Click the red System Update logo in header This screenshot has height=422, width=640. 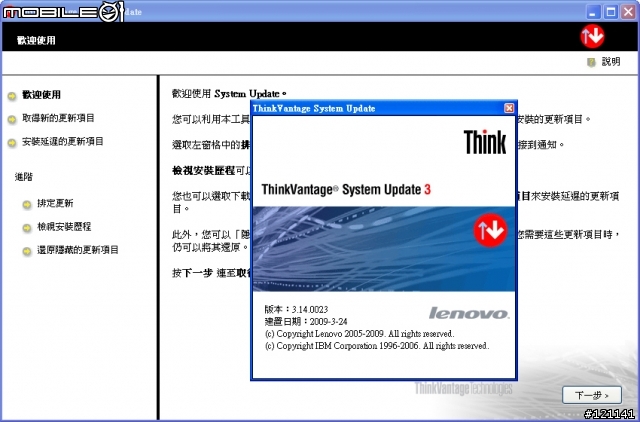592,36
